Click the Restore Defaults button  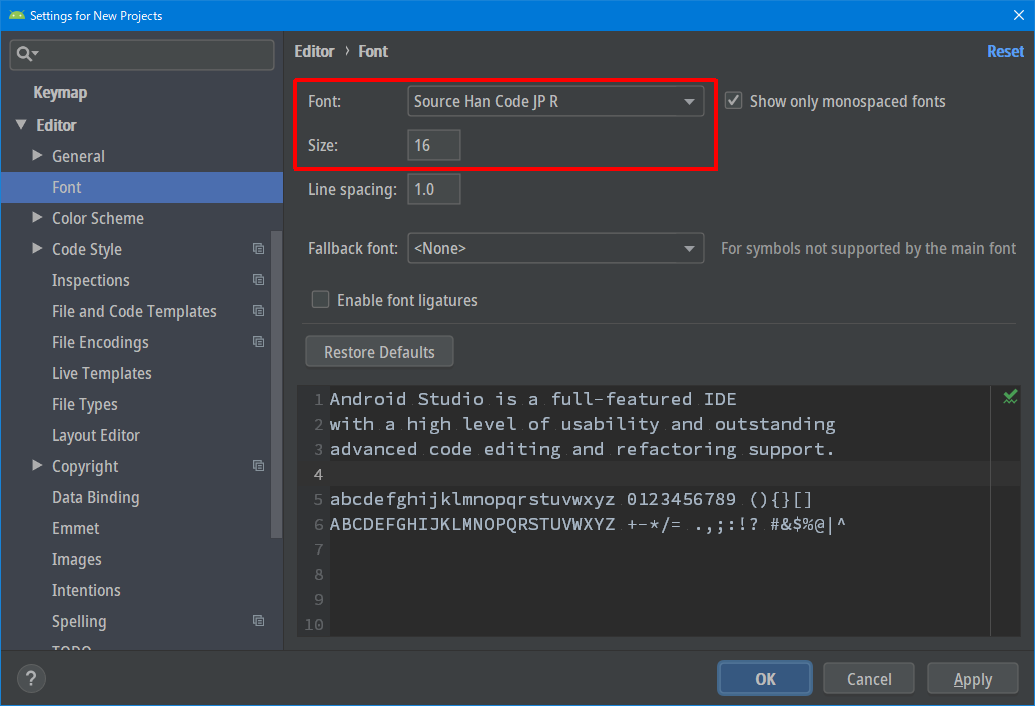pos(379,352)
